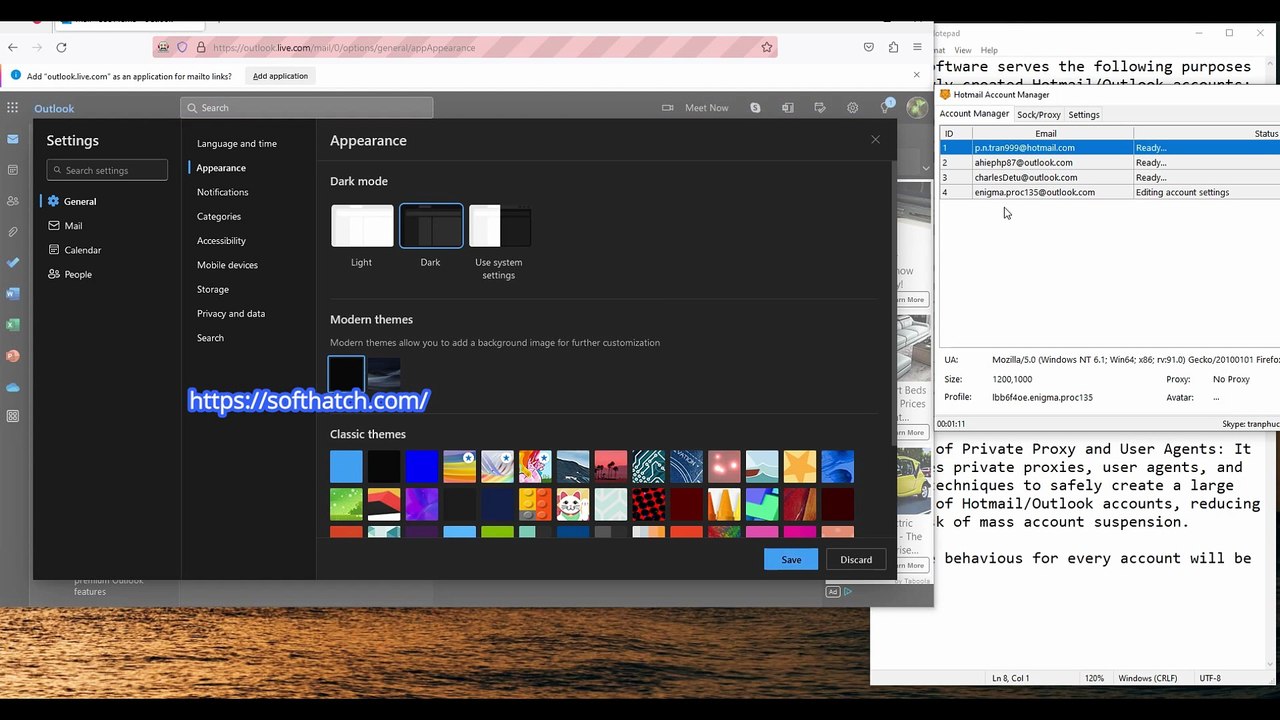Open OneDrive cloud icon in app rail
The width and height of the screenshot is (1280, 720).
click(x=13, y=387)
